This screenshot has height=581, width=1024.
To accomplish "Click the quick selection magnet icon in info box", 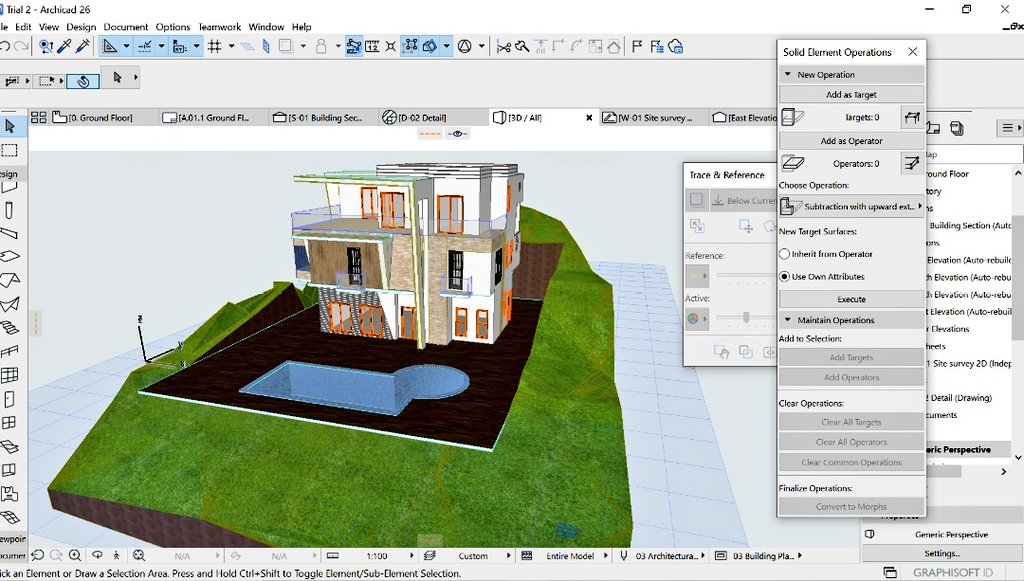I will (x=83, y=81).
